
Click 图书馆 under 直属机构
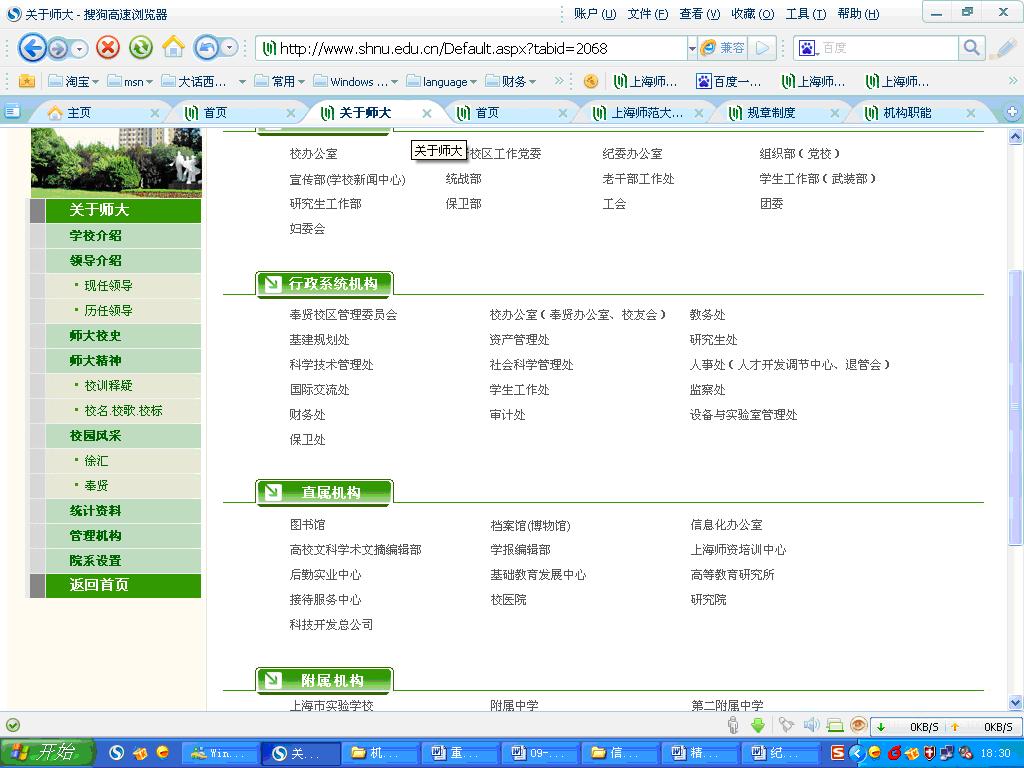(x=307, y=525)
